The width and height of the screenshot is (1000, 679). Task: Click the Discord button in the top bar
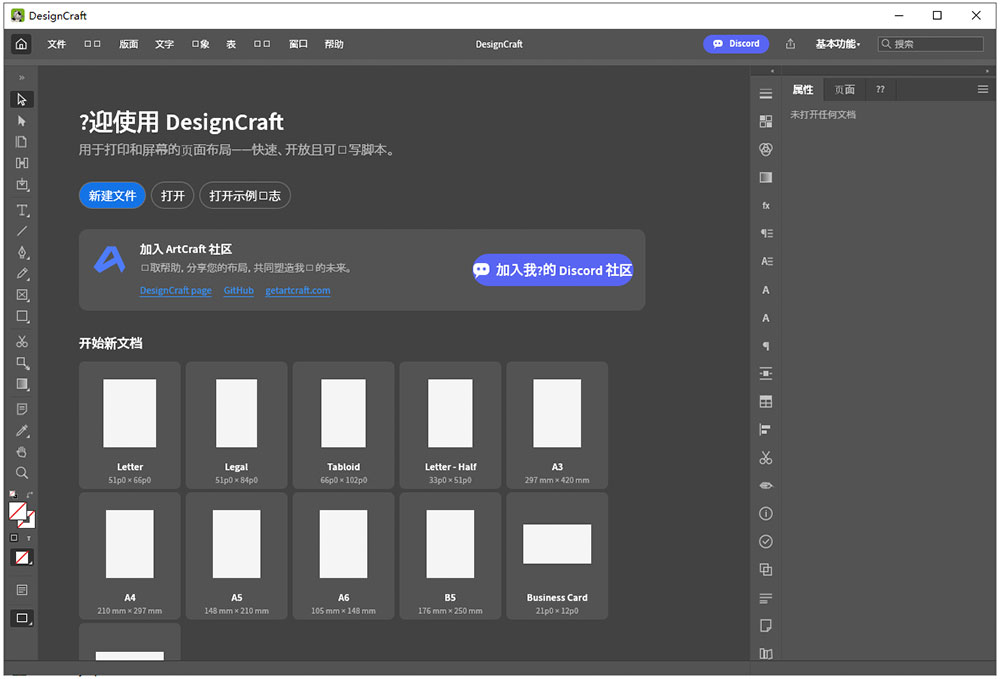(x=736, y=44)
